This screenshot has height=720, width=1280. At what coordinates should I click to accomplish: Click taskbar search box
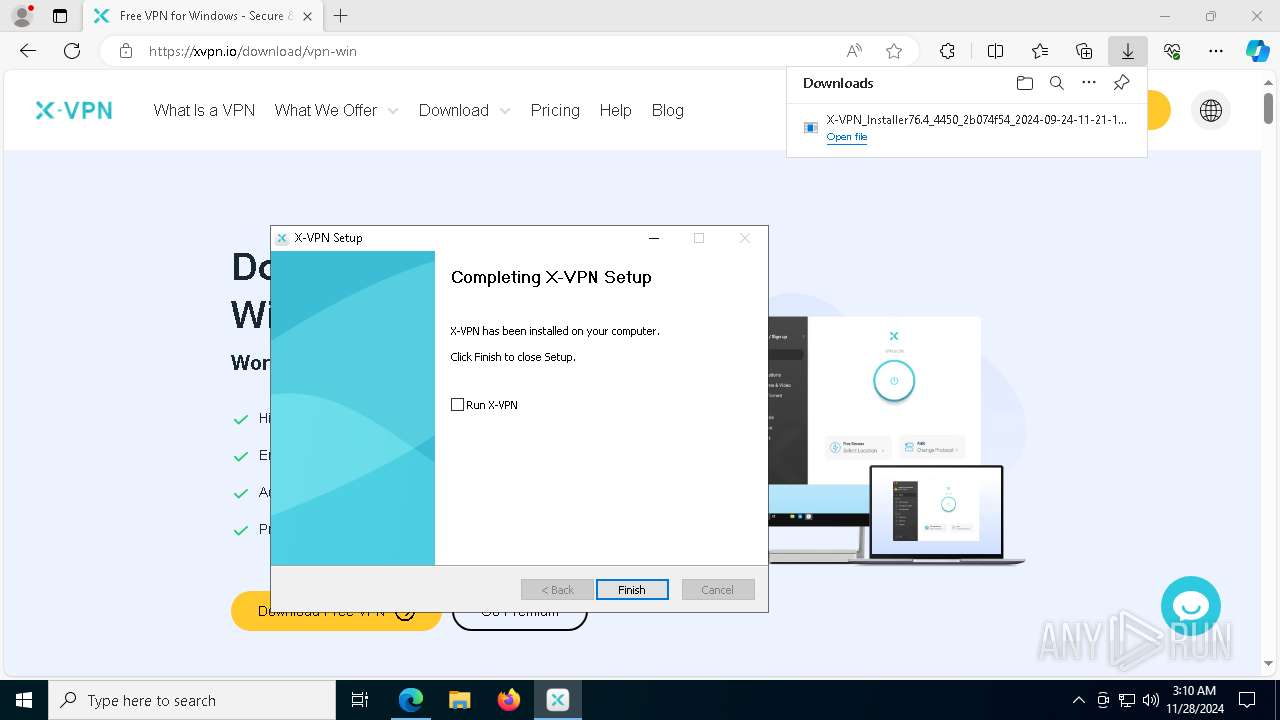tap(191, 700)
